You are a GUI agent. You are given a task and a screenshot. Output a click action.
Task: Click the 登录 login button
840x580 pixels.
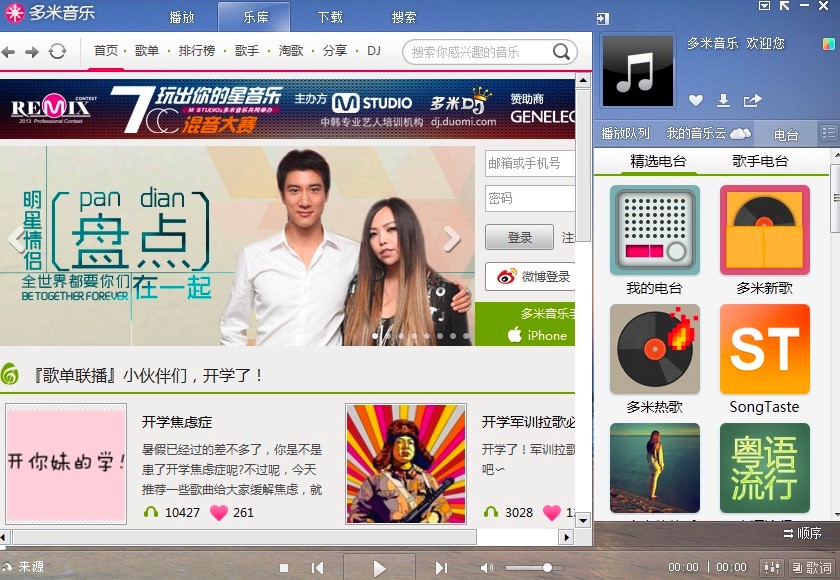tap(519, 237)
